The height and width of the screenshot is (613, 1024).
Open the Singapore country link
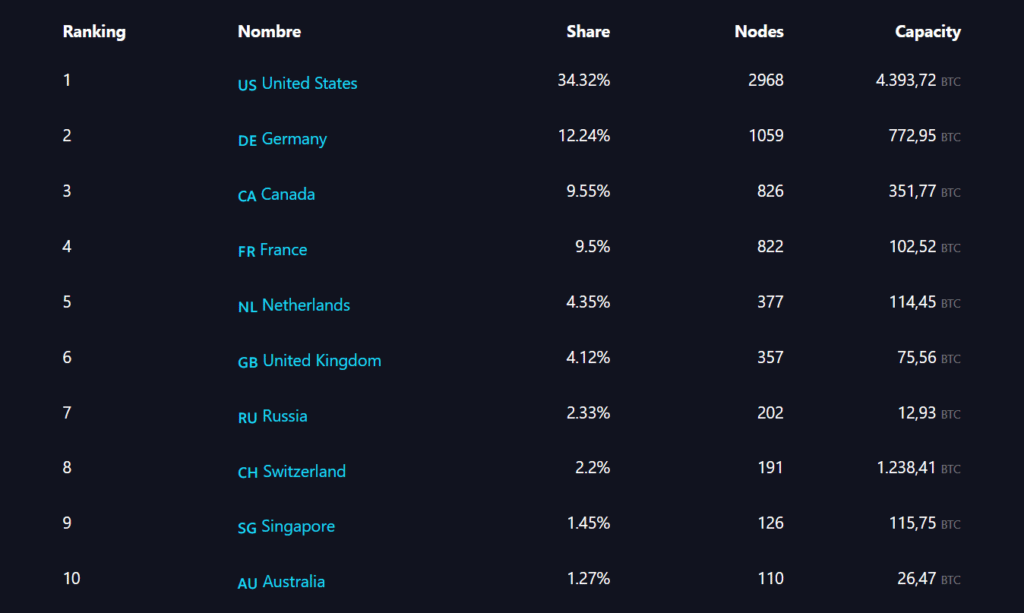(298, 527)
